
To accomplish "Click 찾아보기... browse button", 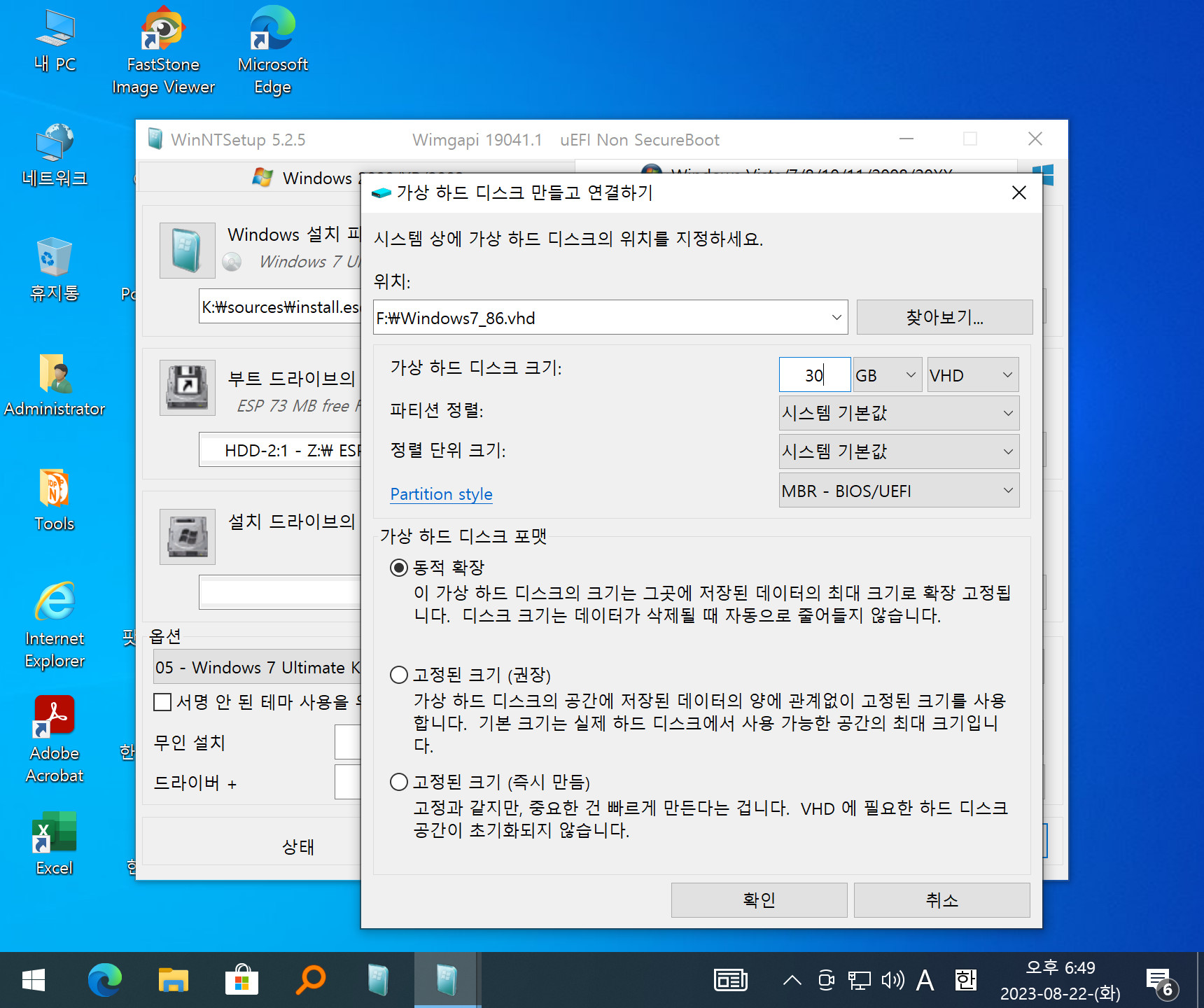I will pyautogui.click(x=944, y=317).
